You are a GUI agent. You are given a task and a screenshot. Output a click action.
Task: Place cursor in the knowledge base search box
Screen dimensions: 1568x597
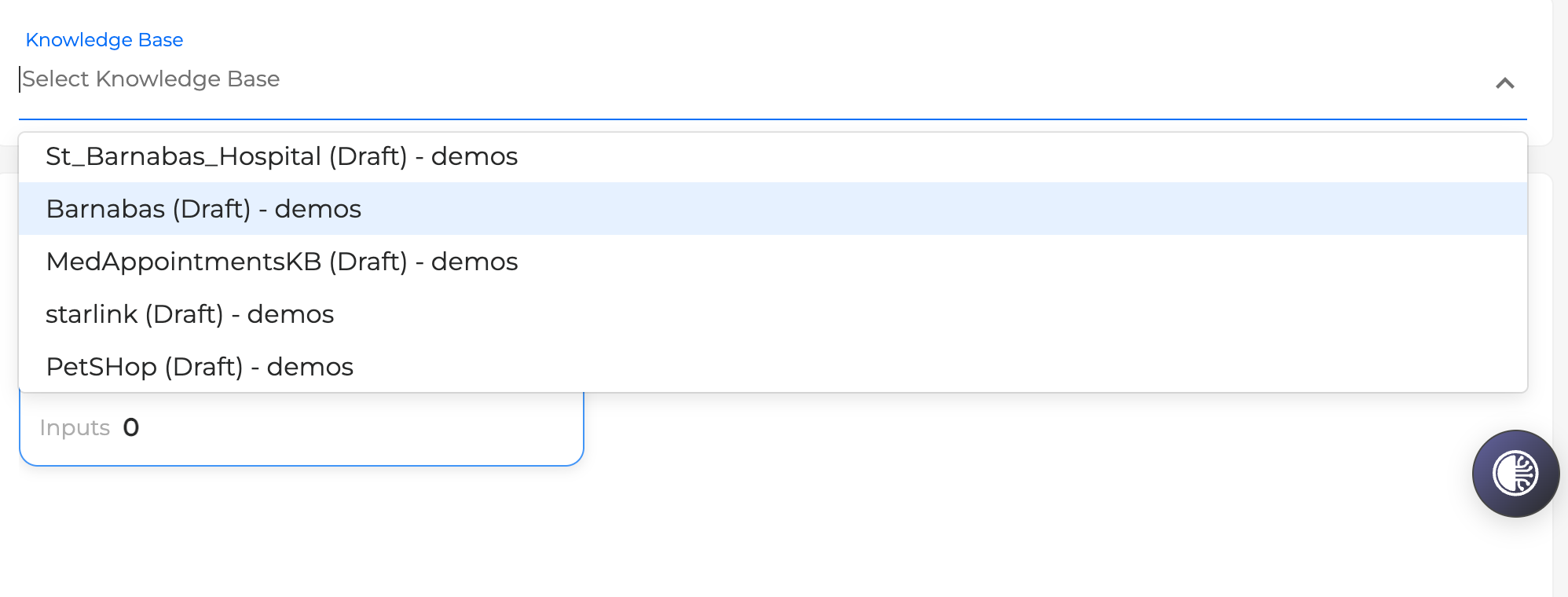coord(314,79)
